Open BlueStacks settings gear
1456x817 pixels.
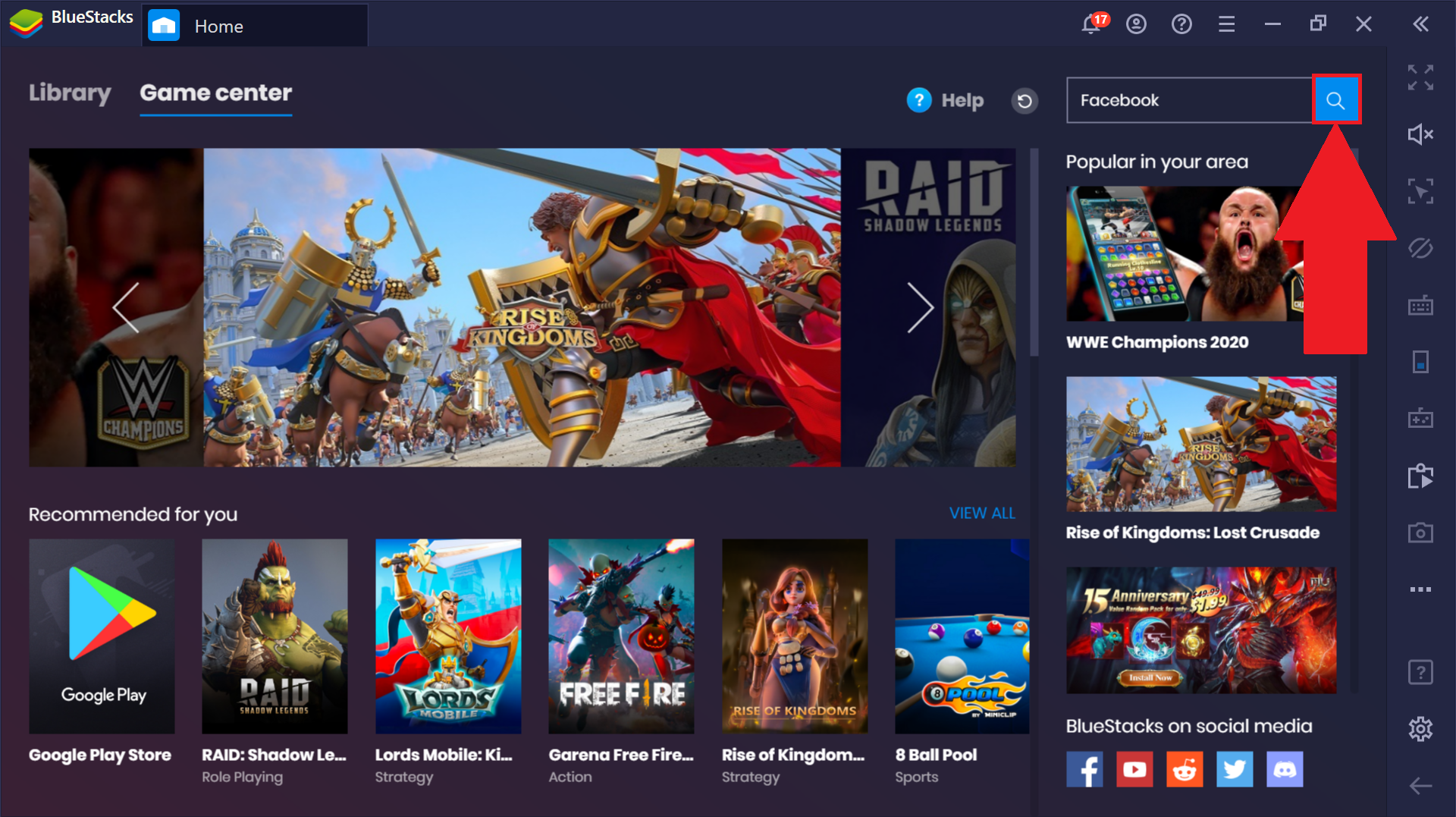pyautogui.click(x=1420, y=729)
